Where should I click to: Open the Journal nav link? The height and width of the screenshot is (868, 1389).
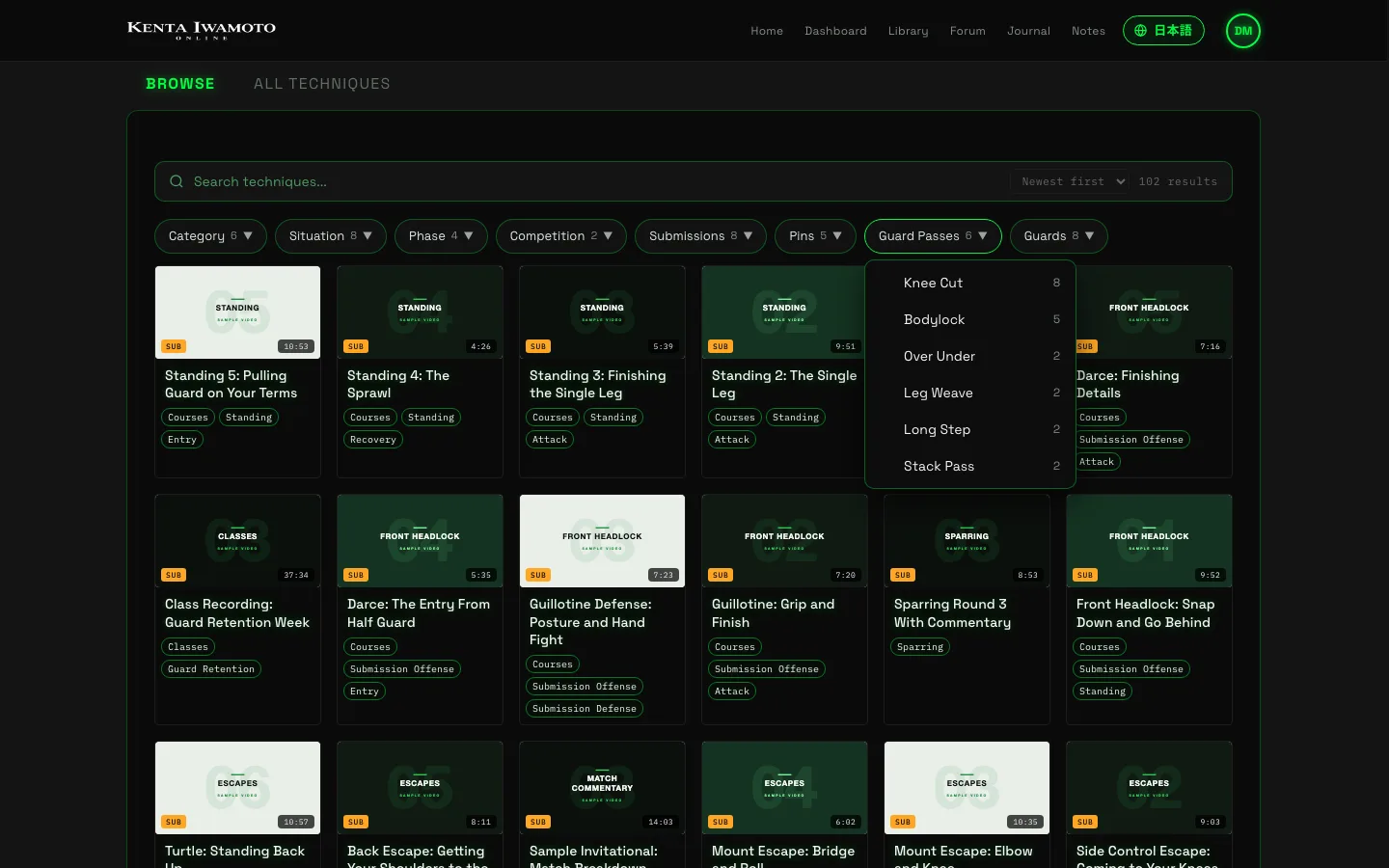click(1028, 31)
